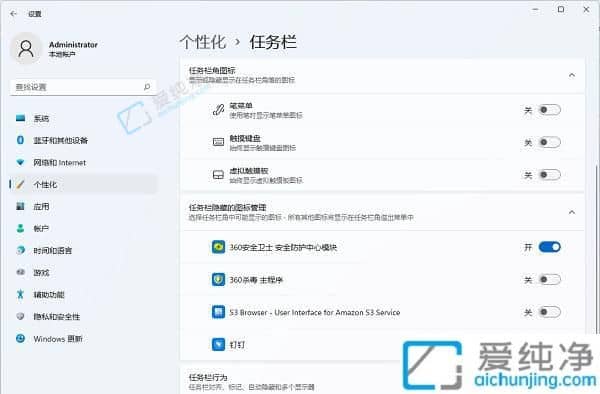Image resolution: width=600 pixels, height=394 pixels.
Task: Open 蓝牙和其他设备 settings
Action: (x=83, y=140)
